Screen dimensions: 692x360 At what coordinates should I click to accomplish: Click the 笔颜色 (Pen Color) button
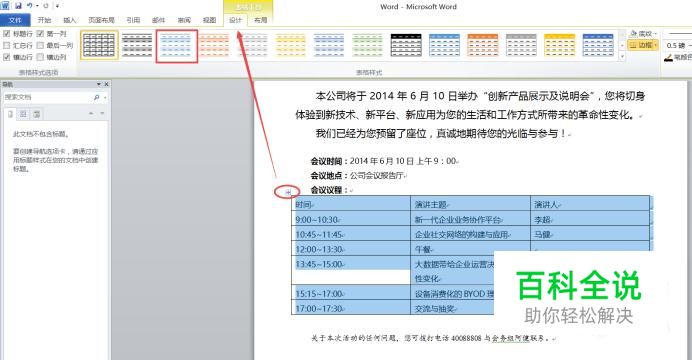pyautogui.click(x=678, y=57)
